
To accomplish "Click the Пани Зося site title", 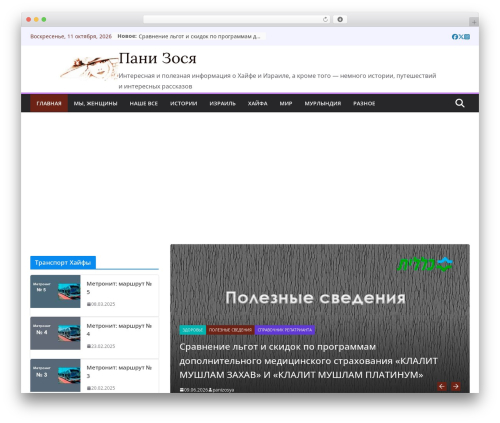I will click(158, 58).
